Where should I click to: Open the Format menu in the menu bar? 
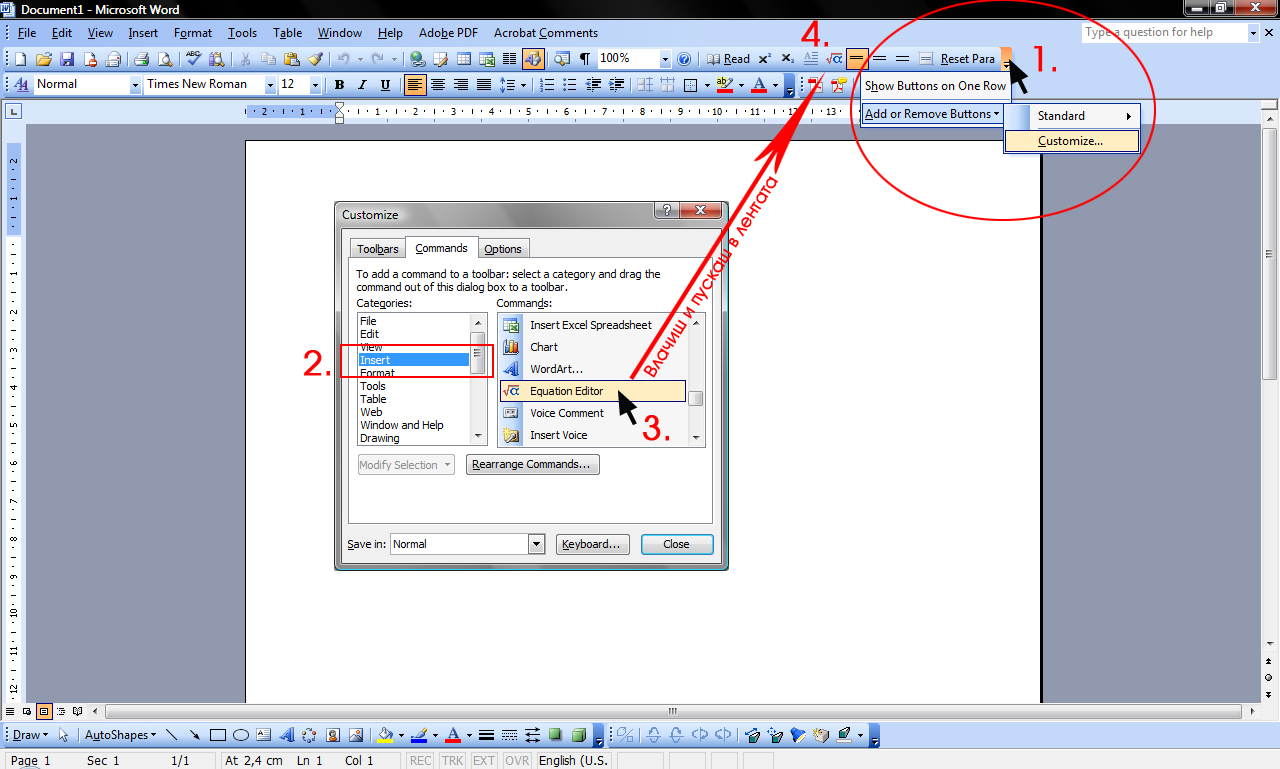coord(193,33)
